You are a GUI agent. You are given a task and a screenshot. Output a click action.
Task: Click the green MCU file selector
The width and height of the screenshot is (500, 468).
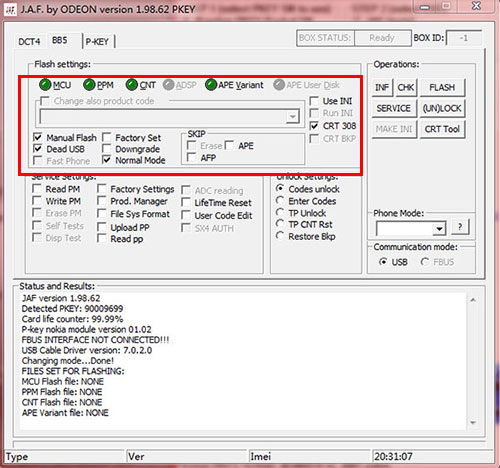point(45,85)
